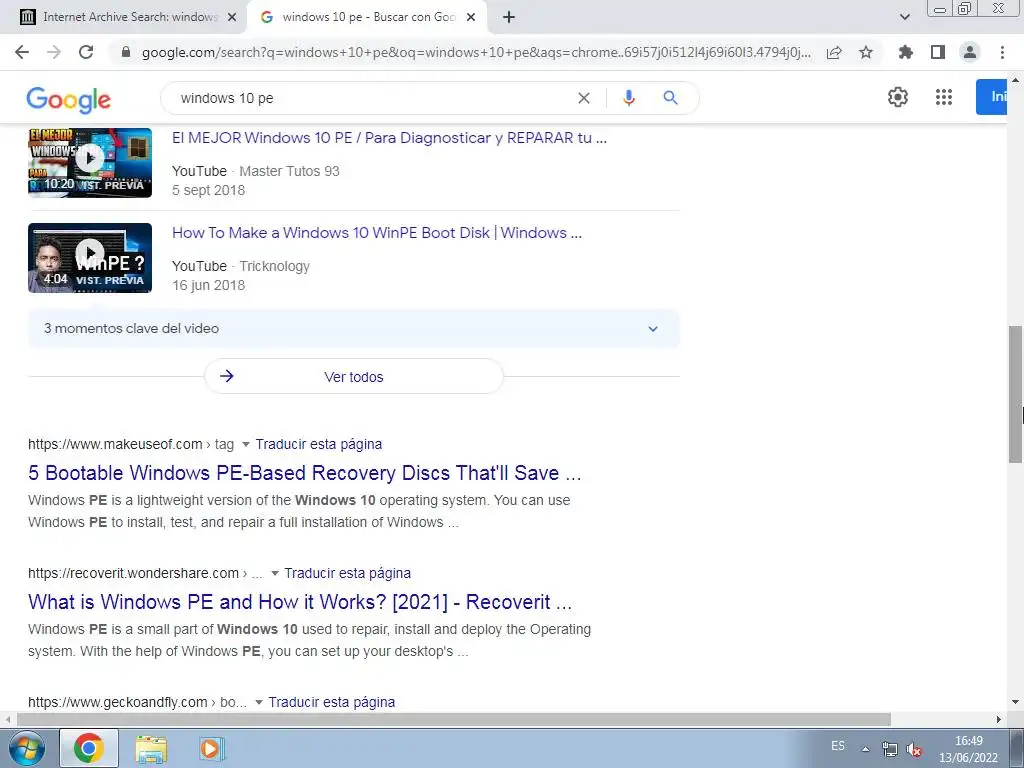Open the Extensions puzzle icon
Screen dimensions: 1024x768
[x=906, y=52]
